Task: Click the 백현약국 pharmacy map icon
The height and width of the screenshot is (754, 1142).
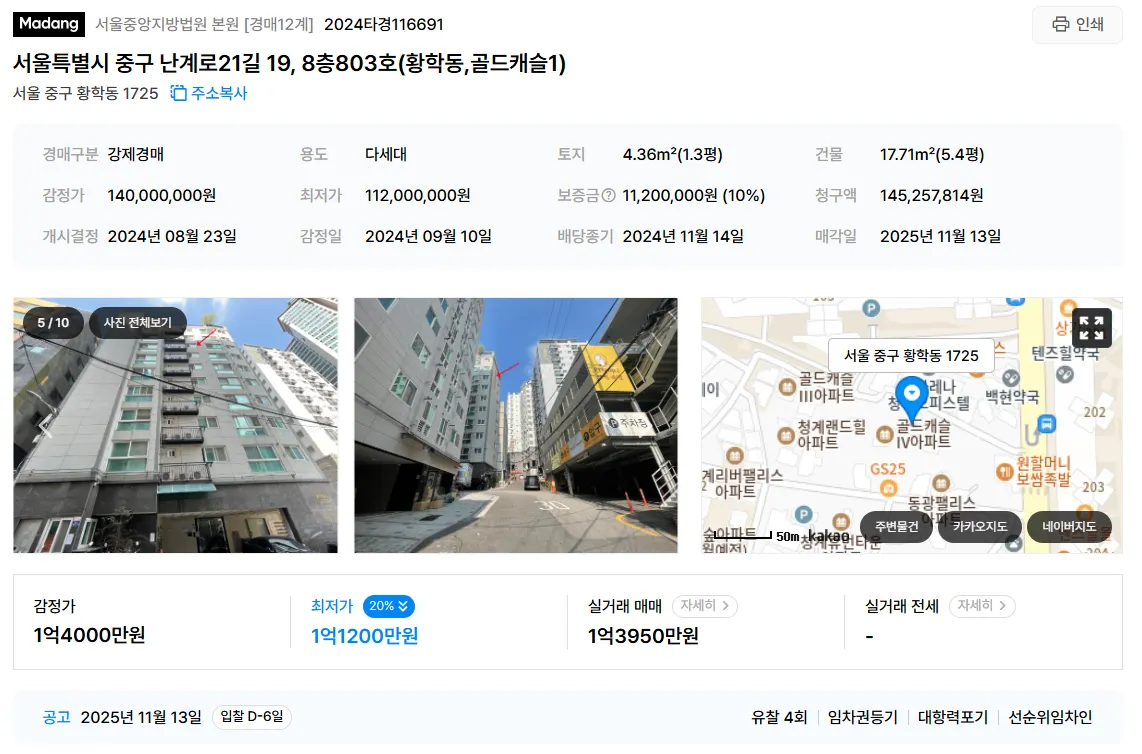Action: pyautogui.click(x=1011, y=377)
